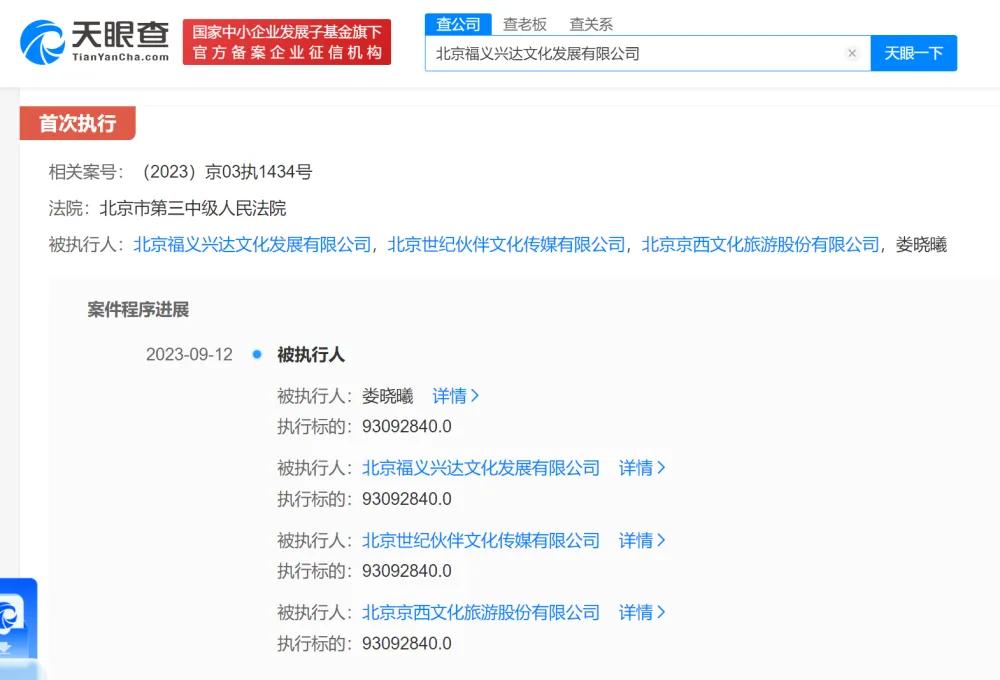Click the red 国家中小企业发展子基金旗下 banner
This screenshot has width=1000, height=680.
pyautogui.click(x=287, y=42)
